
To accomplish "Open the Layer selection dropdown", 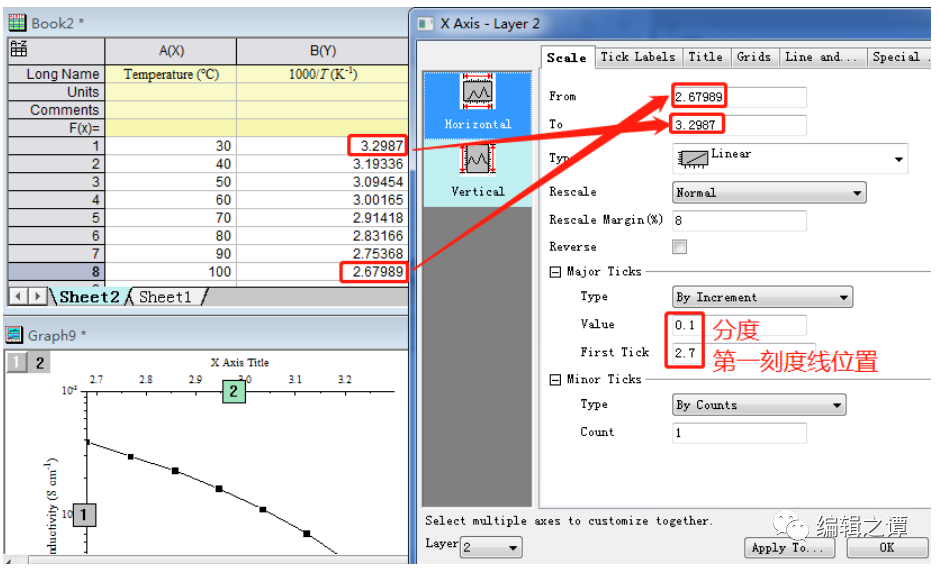I will click(491, 547).
